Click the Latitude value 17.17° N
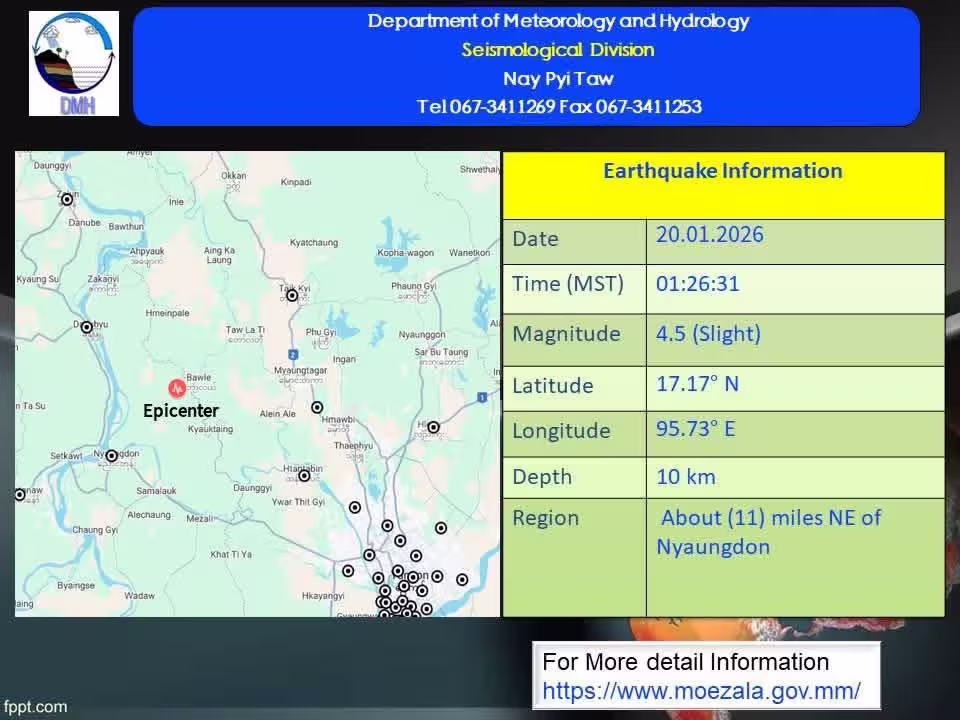Viewport: 960px width, 720px height. coord(697,384)
